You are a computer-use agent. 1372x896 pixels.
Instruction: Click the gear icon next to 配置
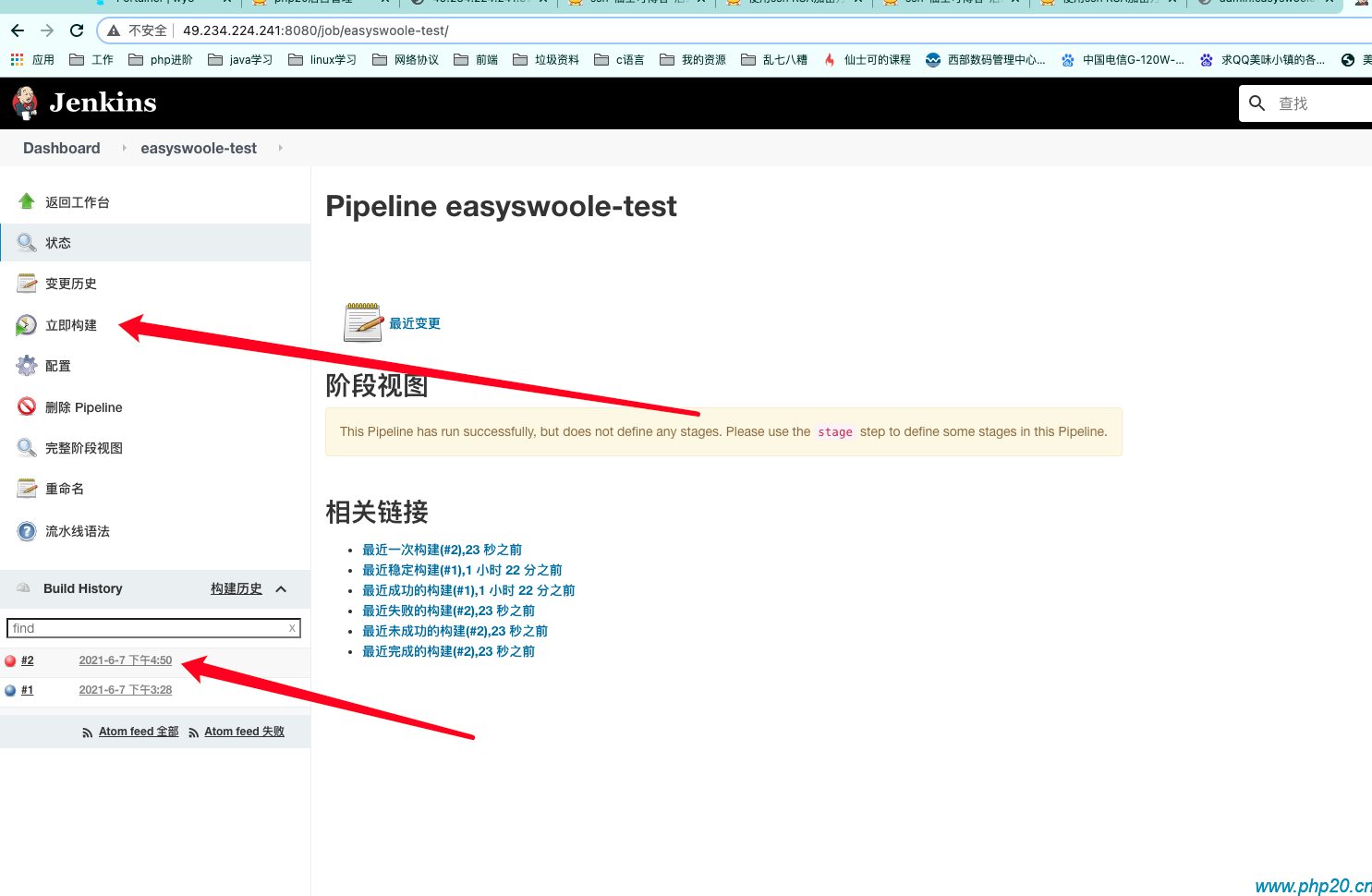coord(27,366)
